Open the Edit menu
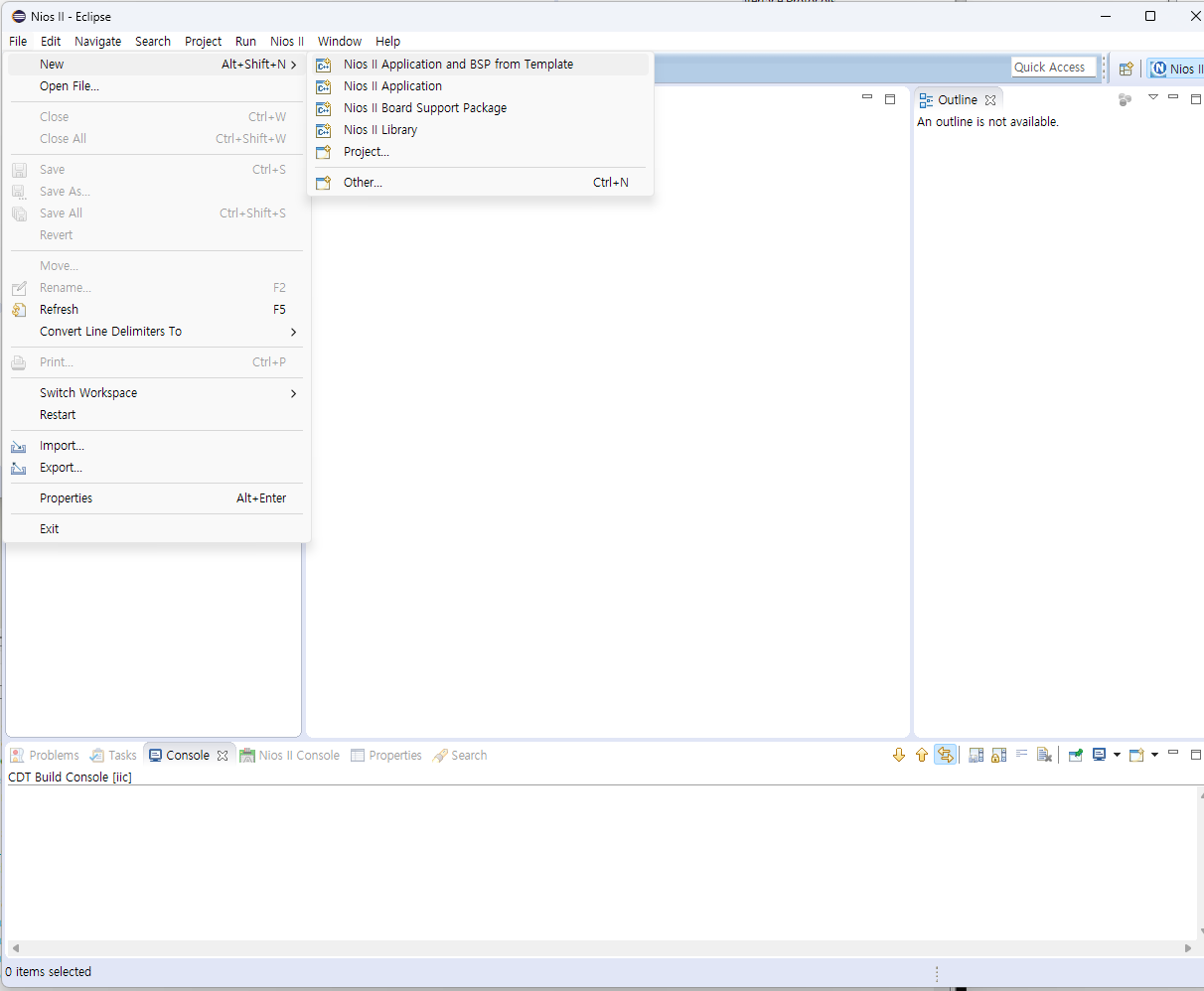This screenshot has width=1204, height=991. 51,42
